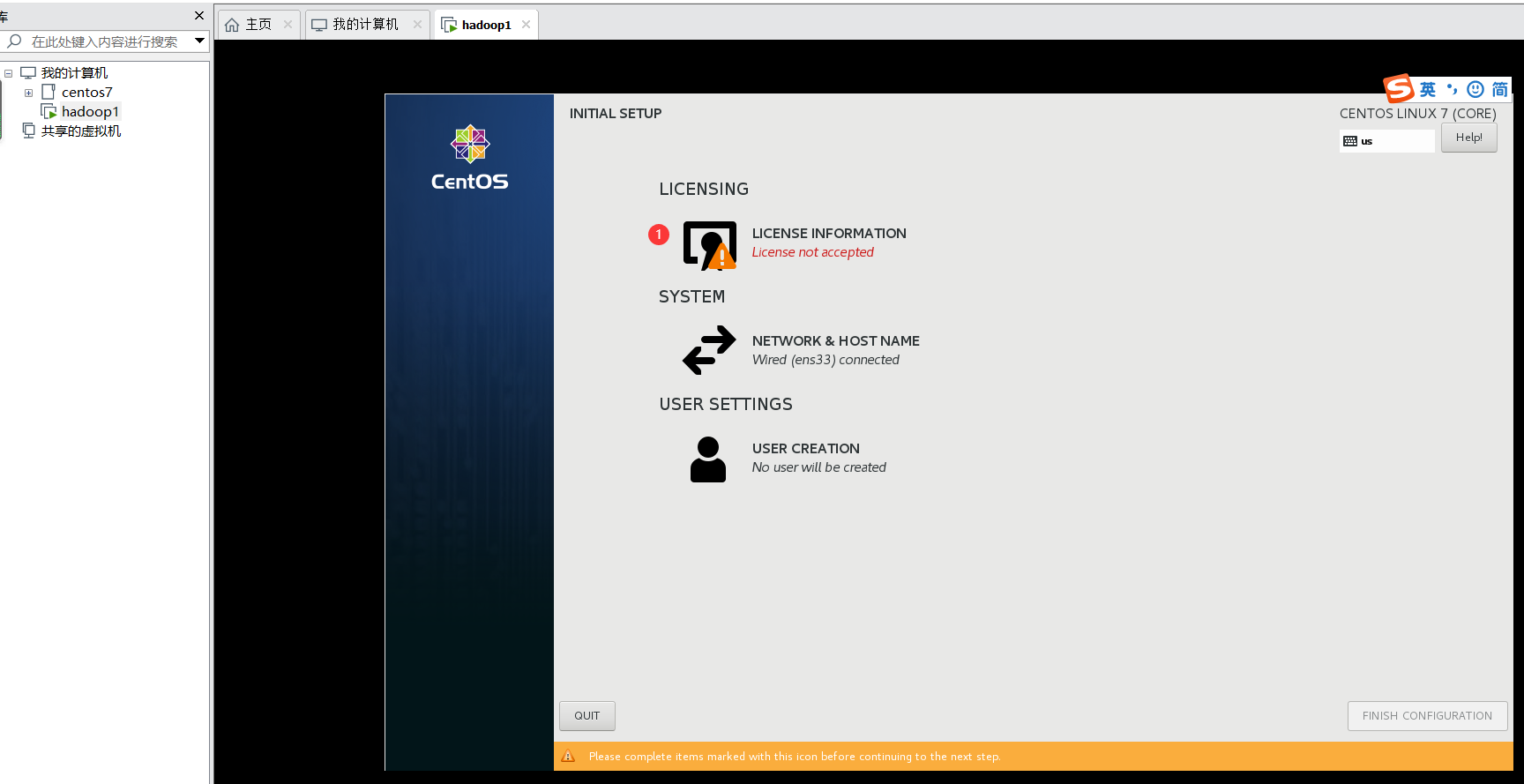Image resolution: width=1524 pixels, height=784 pixels.
Task: Click running VM icon on hadoop1 tab
Action: [449, 25]
